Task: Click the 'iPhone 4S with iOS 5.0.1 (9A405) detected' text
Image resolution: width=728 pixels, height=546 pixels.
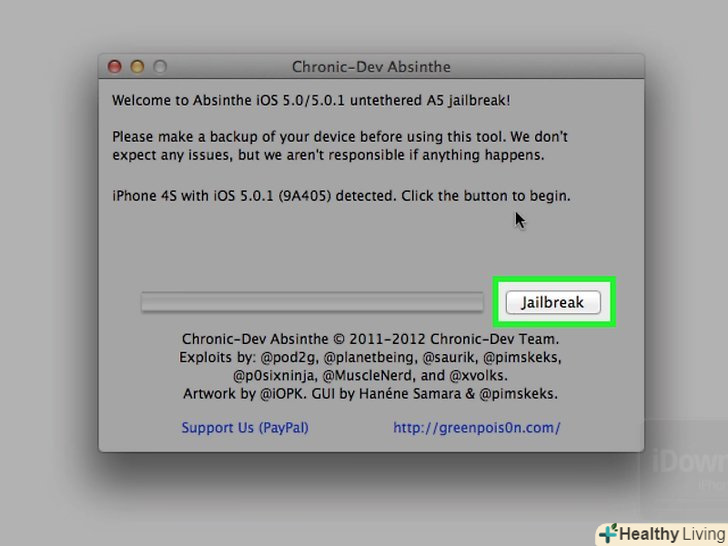Action: tap(341, 196)
